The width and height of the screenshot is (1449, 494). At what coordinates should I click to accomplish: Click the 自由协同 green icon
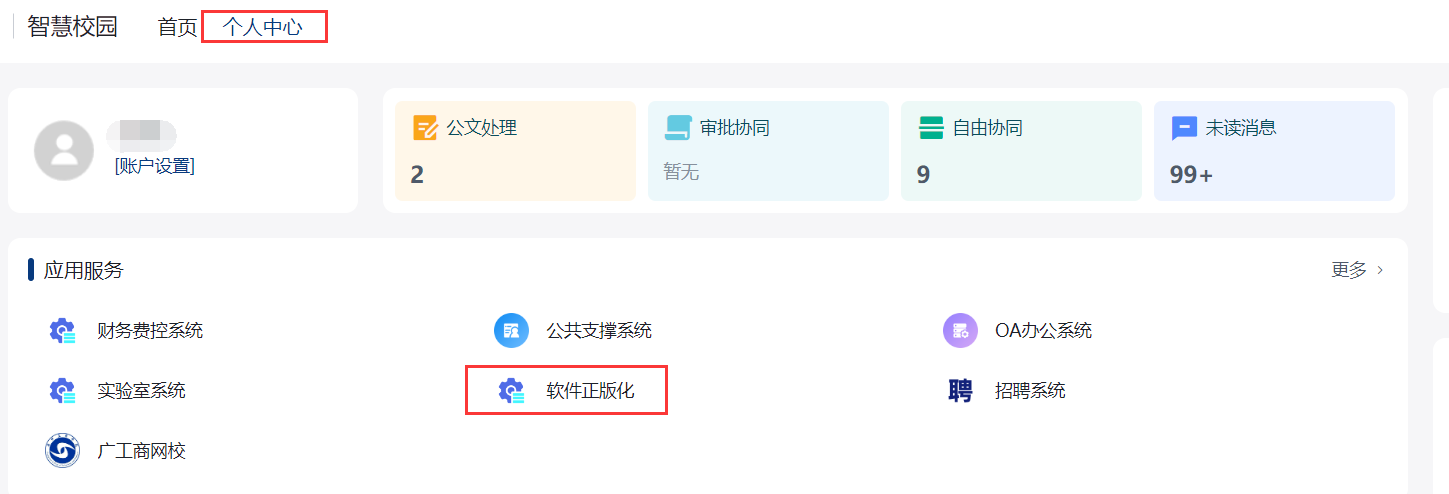pyautogui.click(x=931, y=128)
